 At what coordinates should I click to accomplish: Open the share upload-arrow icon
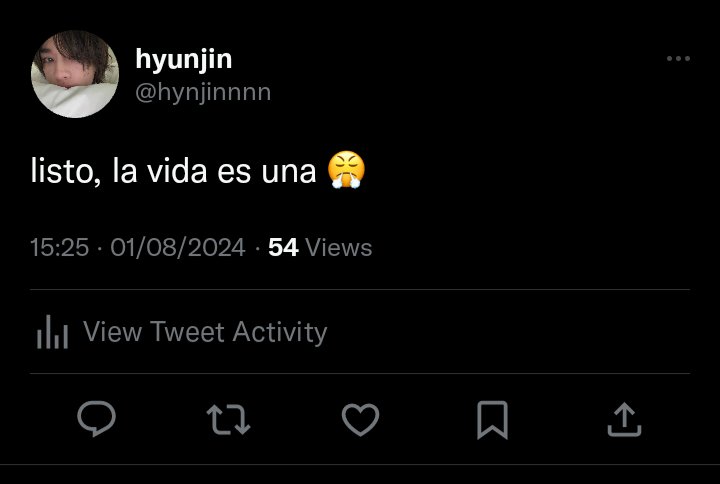(624, 419)
